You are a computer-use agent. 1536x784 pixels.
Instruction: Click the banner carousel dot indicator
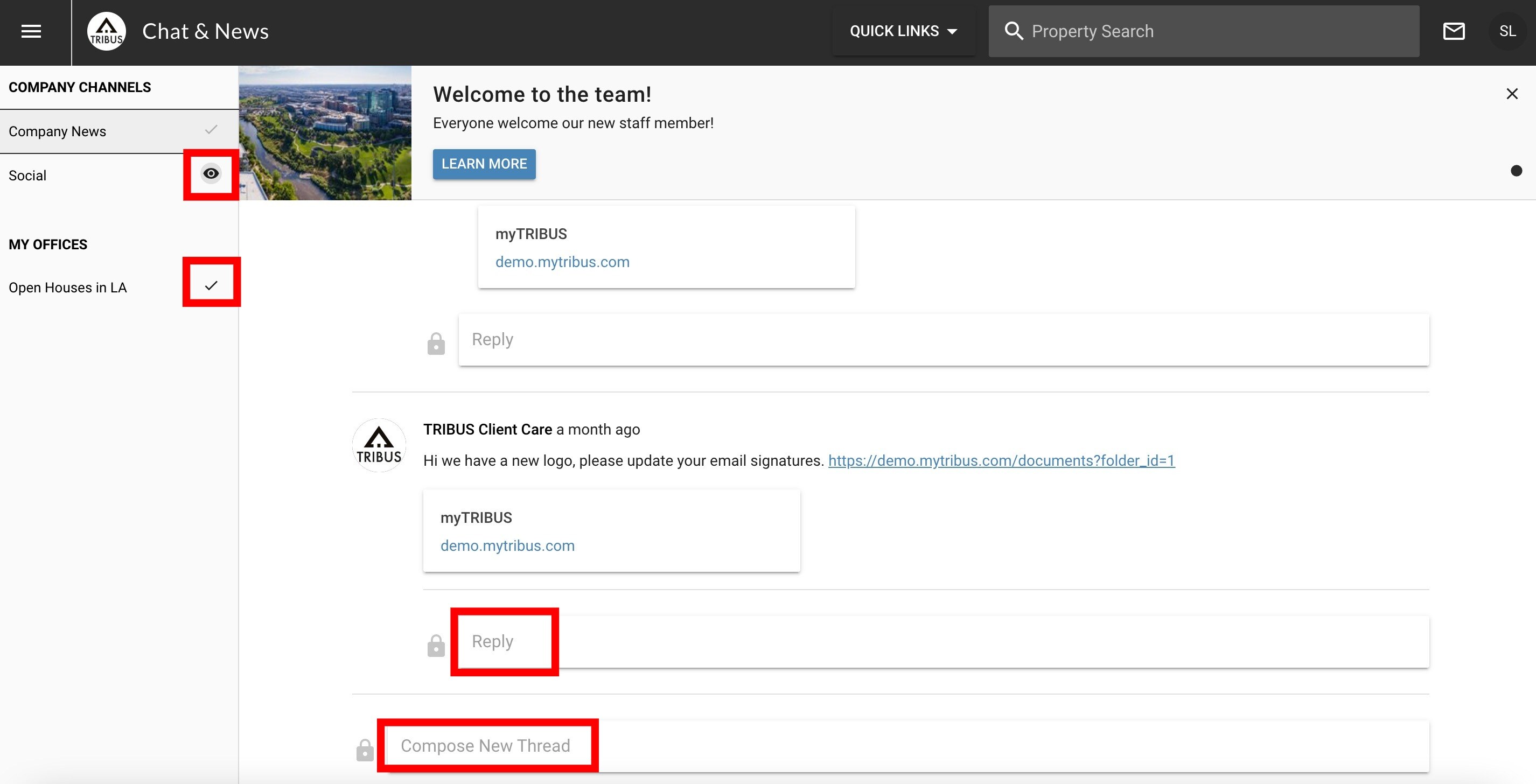[x=1516, y=171]
